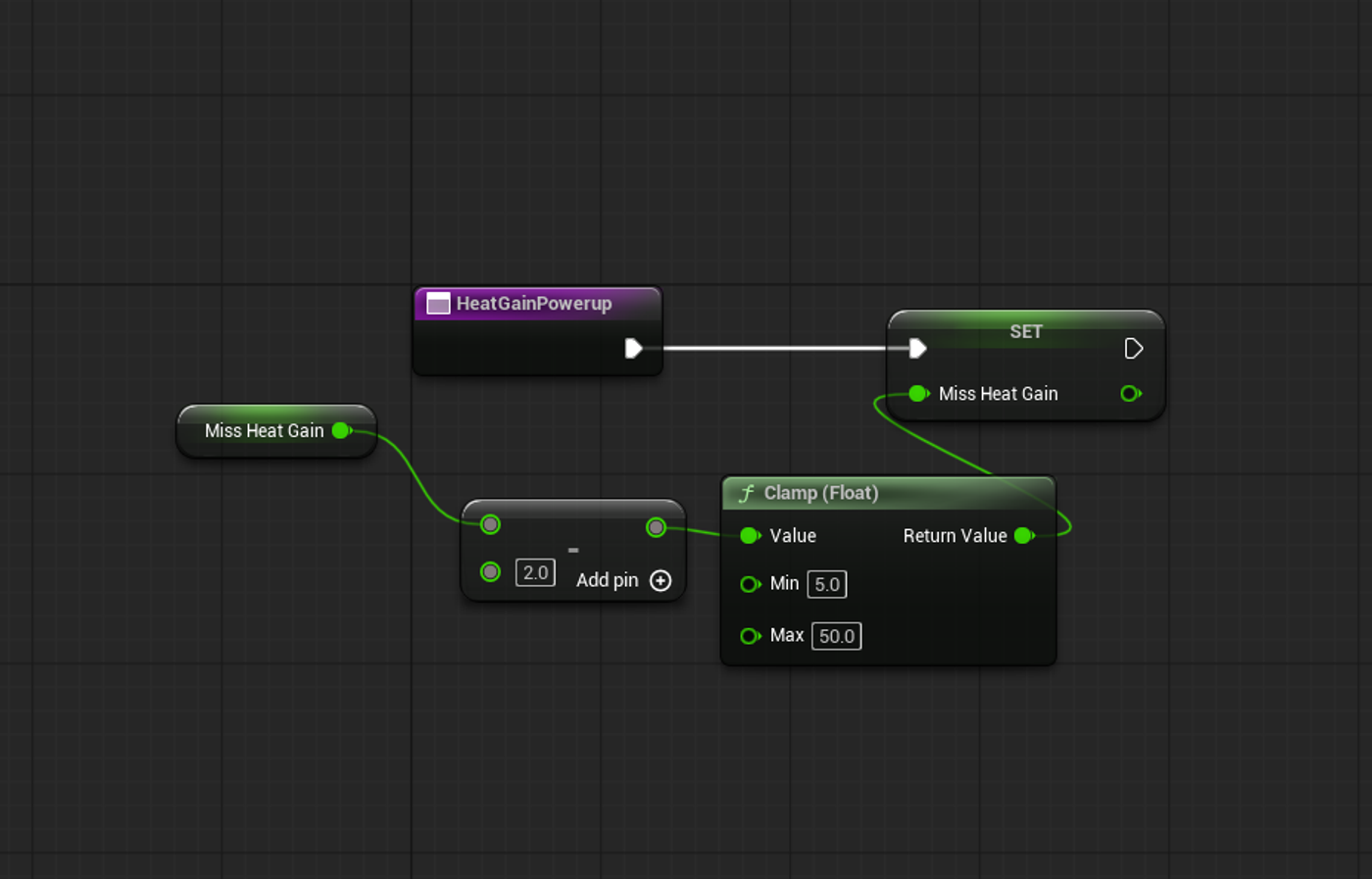Image resolution: width=1372 pixels, height=879 pixels.
Task: Select the Clamp (Float) node title
Action: pyautogui.click(x=821, y=493)
